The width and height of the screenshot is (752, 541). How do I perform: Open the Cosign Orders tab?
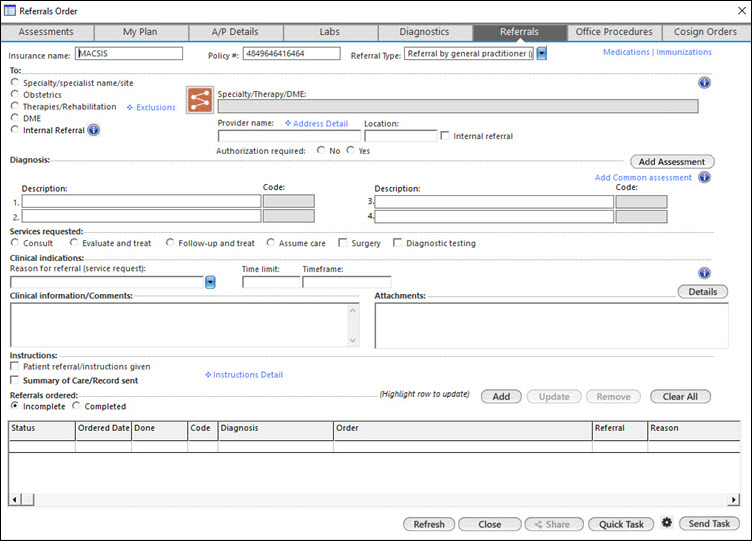coord(705,32)
